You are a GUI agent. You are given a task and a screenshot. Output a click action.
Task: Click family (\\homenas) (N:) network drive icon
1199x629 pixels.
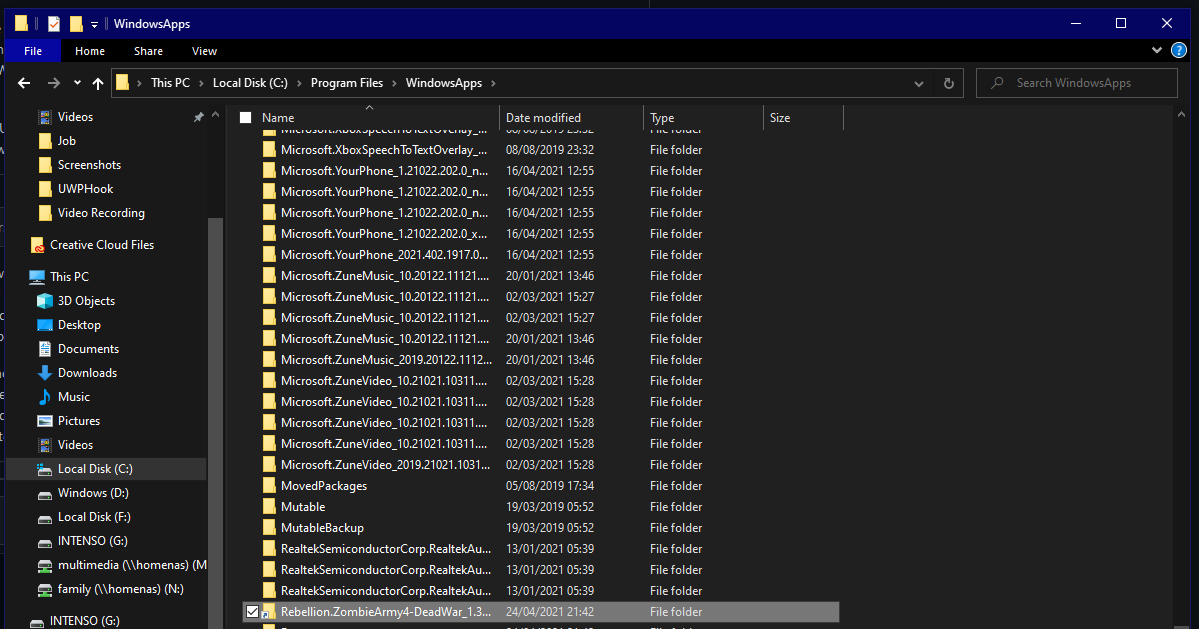click(45, 589)
